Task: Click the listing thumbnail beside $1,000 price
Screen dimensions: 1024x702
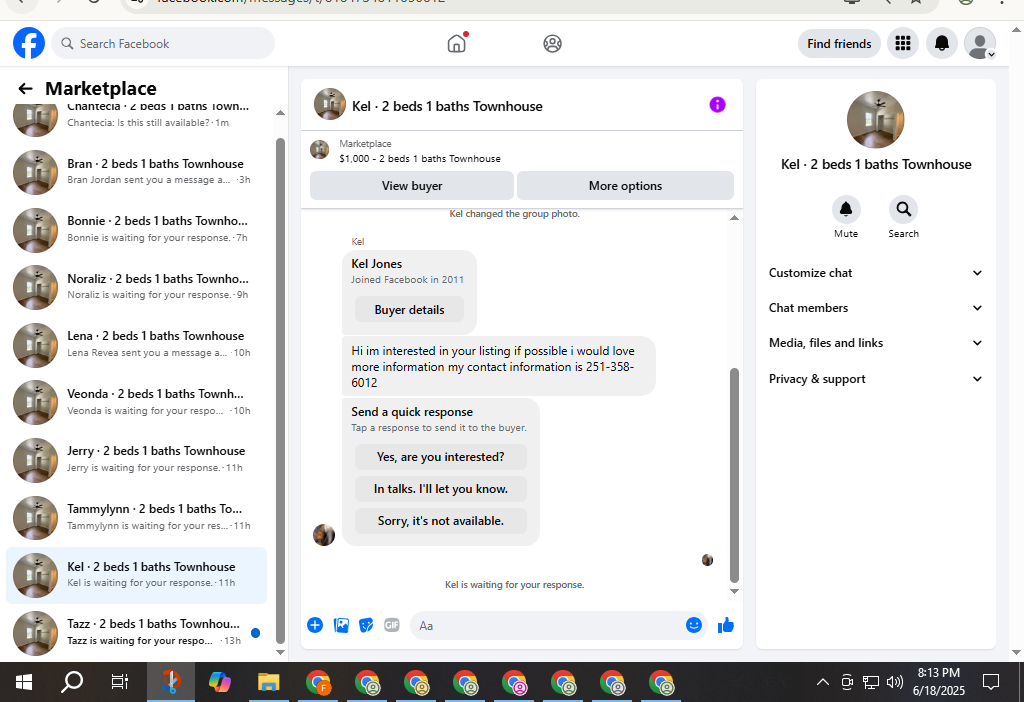Action: coord(319,150)
